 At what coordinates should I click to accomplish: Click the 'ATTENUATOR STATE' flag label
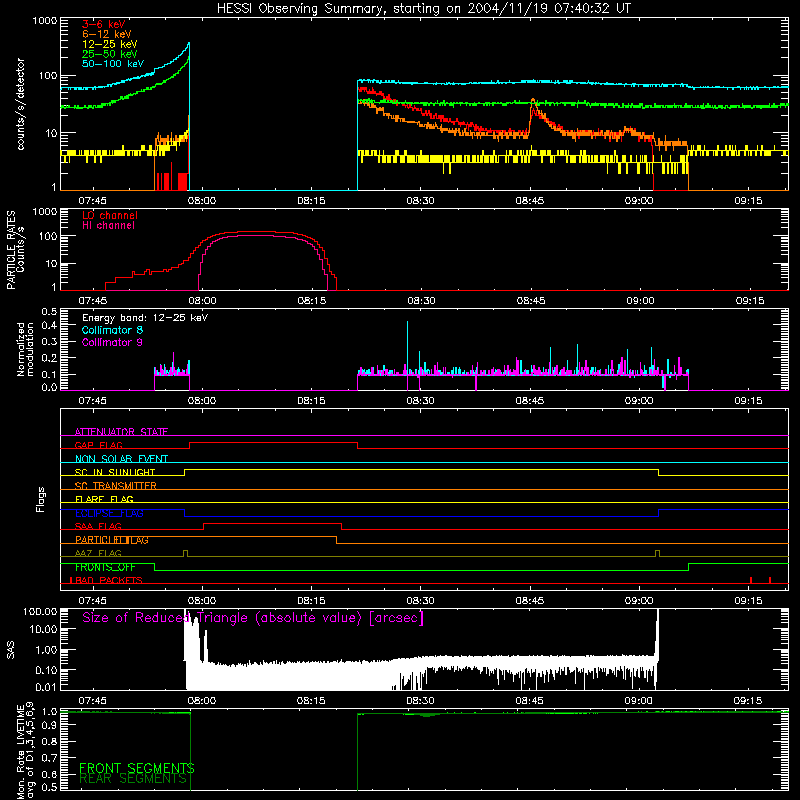tap(121, 432)
